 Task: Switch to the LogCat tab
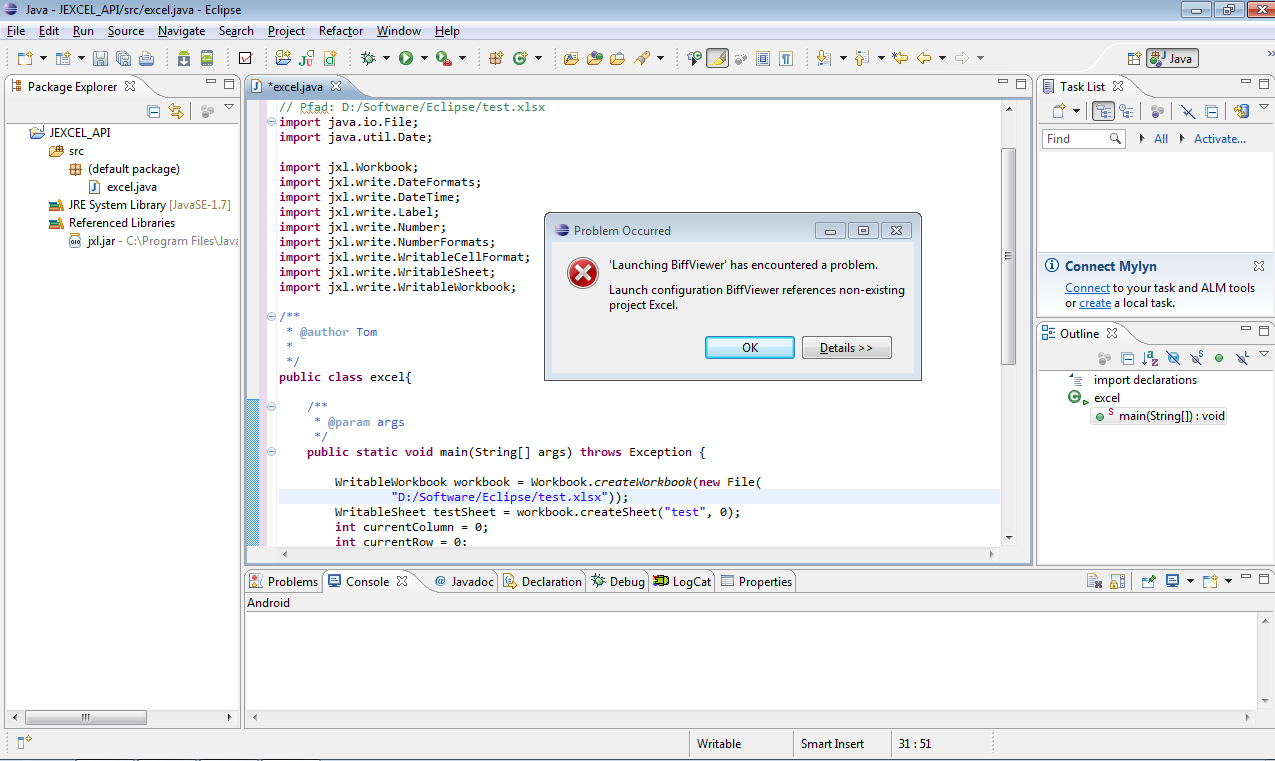tap(683, 581)
